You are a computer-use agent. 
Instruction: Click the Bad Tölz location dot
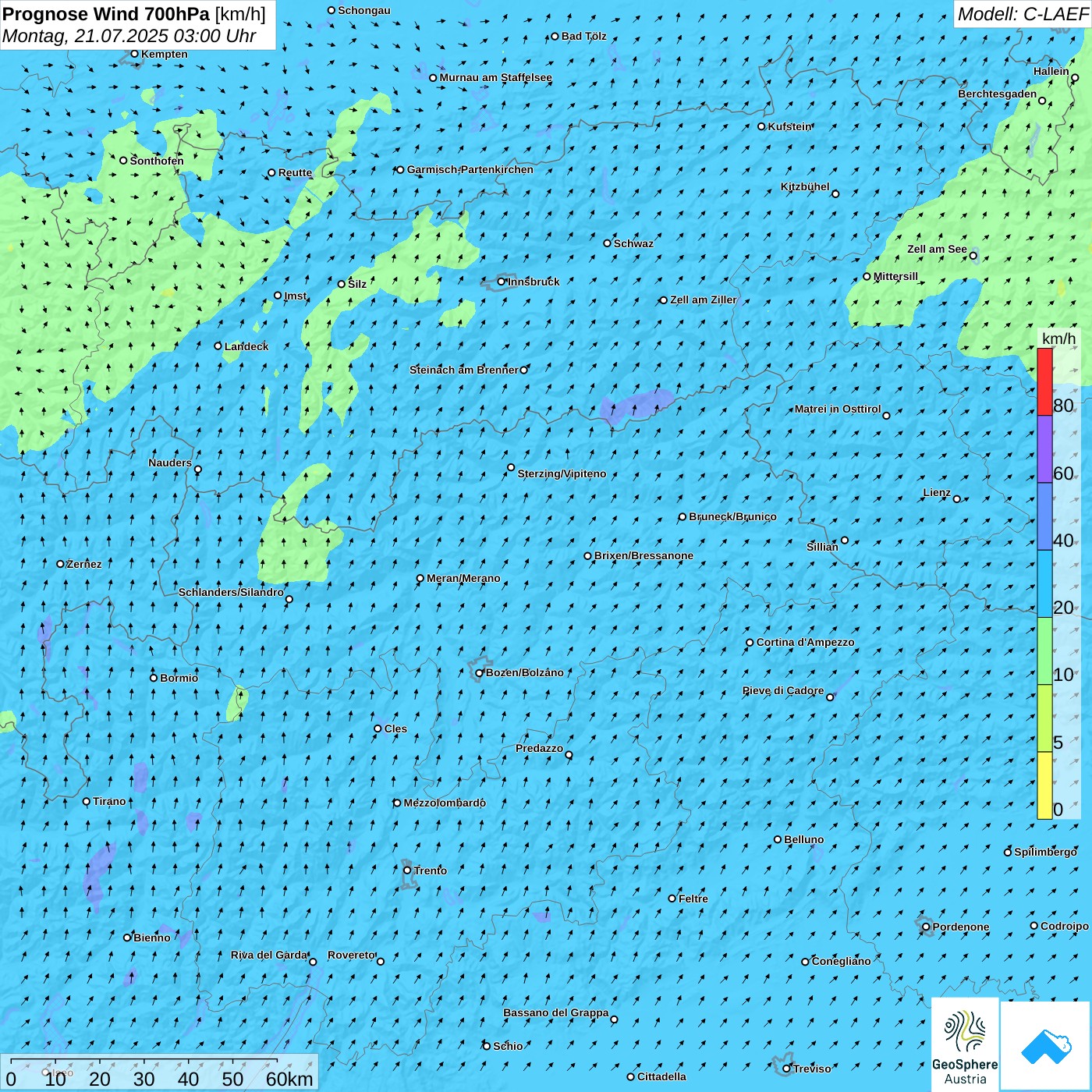555,36
